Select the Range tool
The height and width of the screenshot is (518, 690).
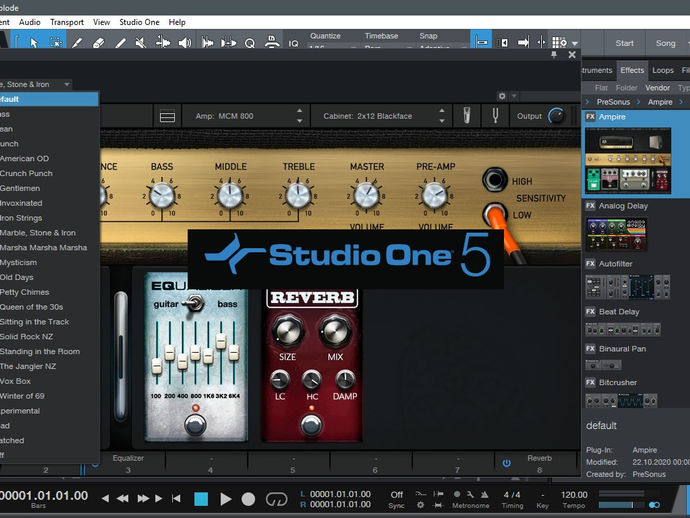pos(55,43)
